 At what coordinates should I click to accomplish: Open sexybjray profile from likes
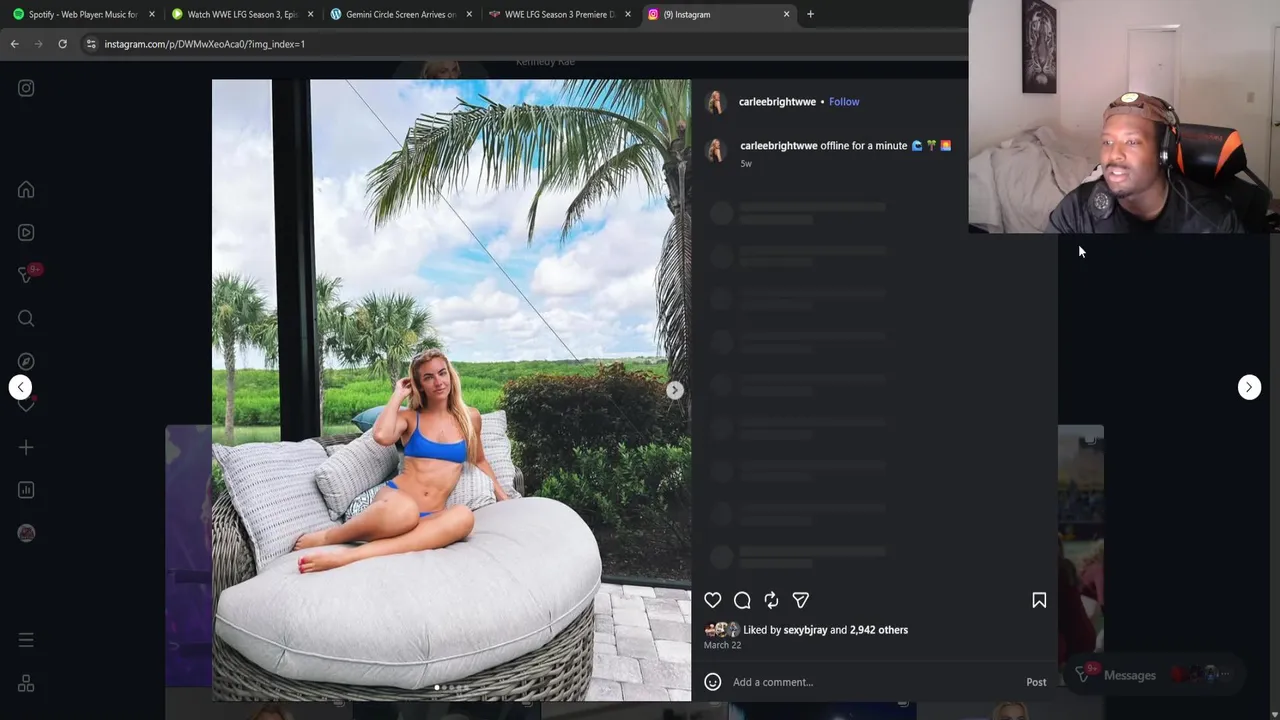pos(805,630)
